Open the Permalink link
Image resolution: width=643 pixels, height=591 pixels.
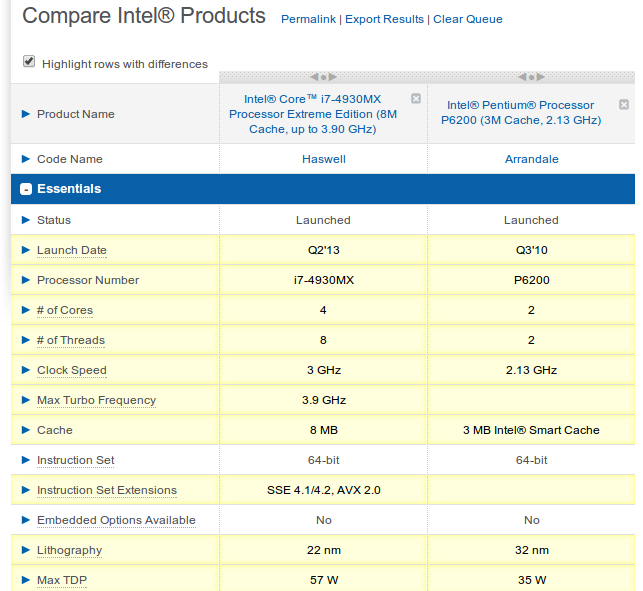pyautogui.click(x=308, y=19)
